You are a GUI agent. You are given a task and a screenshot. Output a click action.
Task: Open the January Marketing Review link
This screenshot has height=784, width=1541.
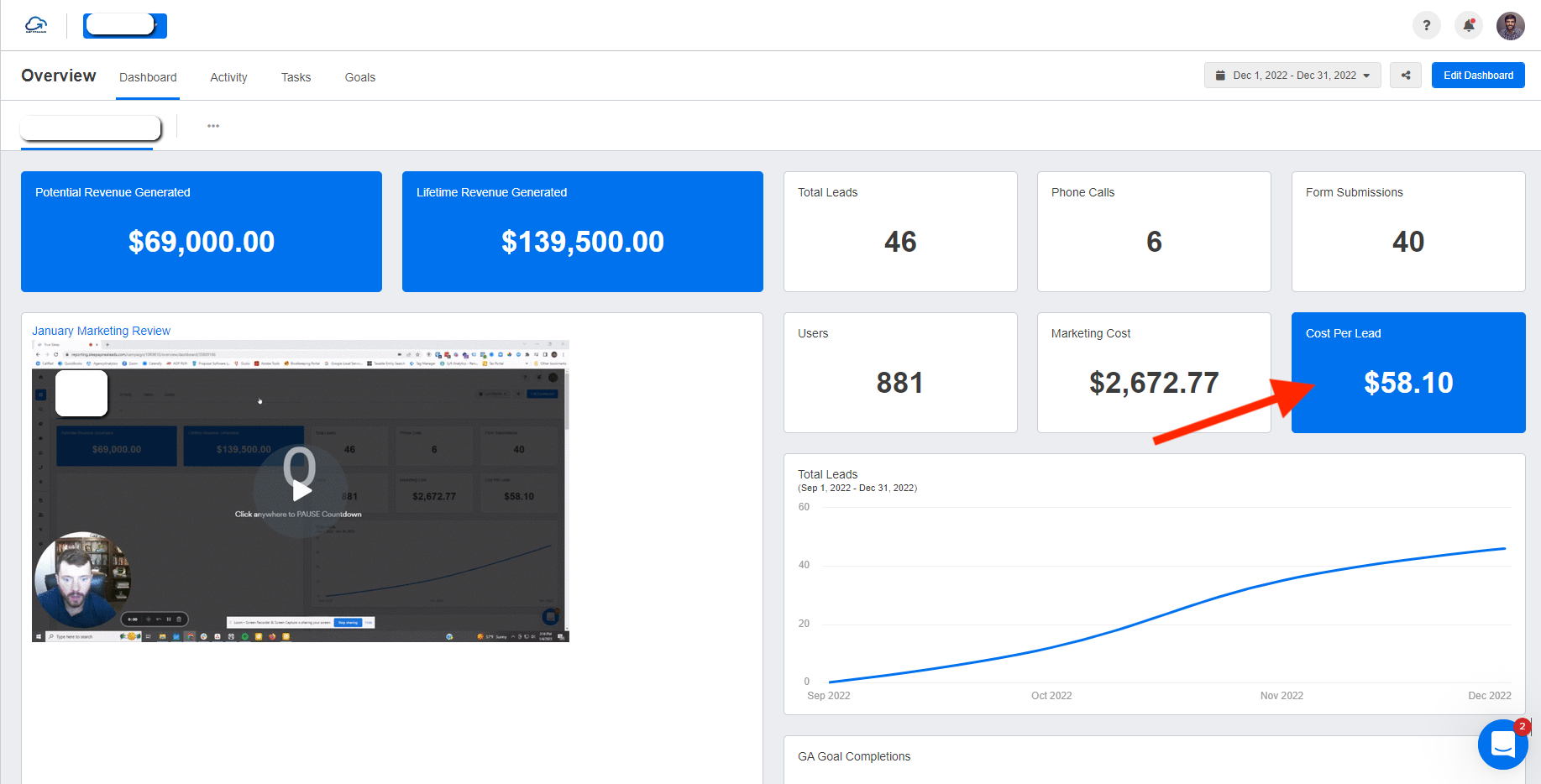coord(101,331)
